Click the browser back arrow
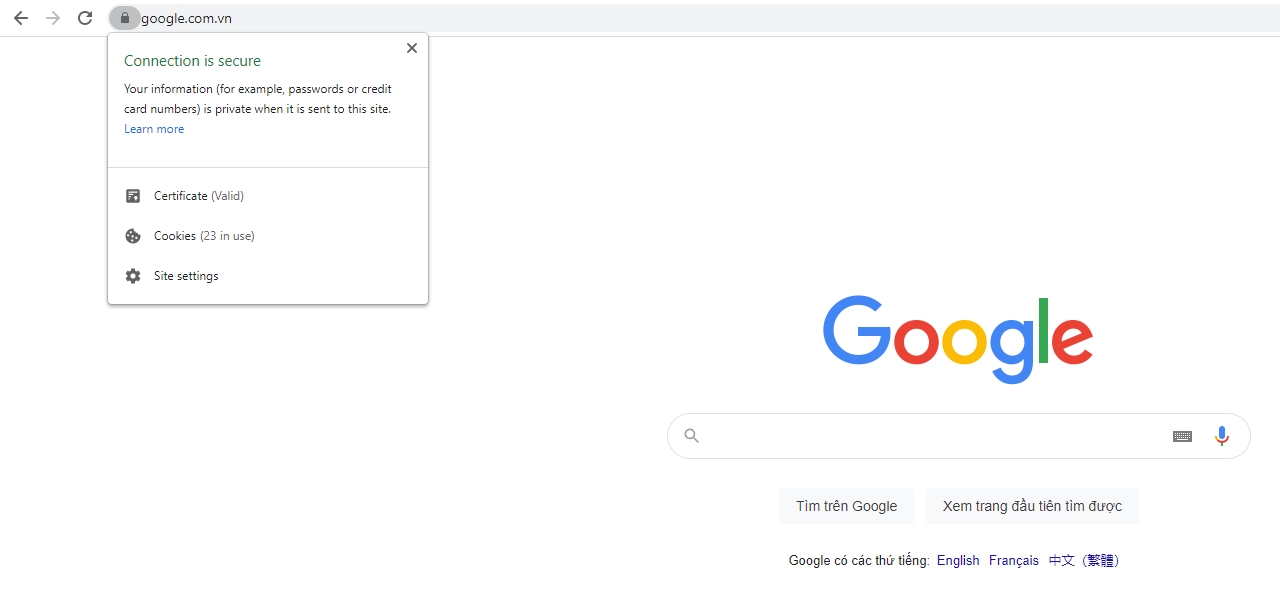Viewport: 1280px width, 594px height. pyautogui.click(x=21, y=18)
